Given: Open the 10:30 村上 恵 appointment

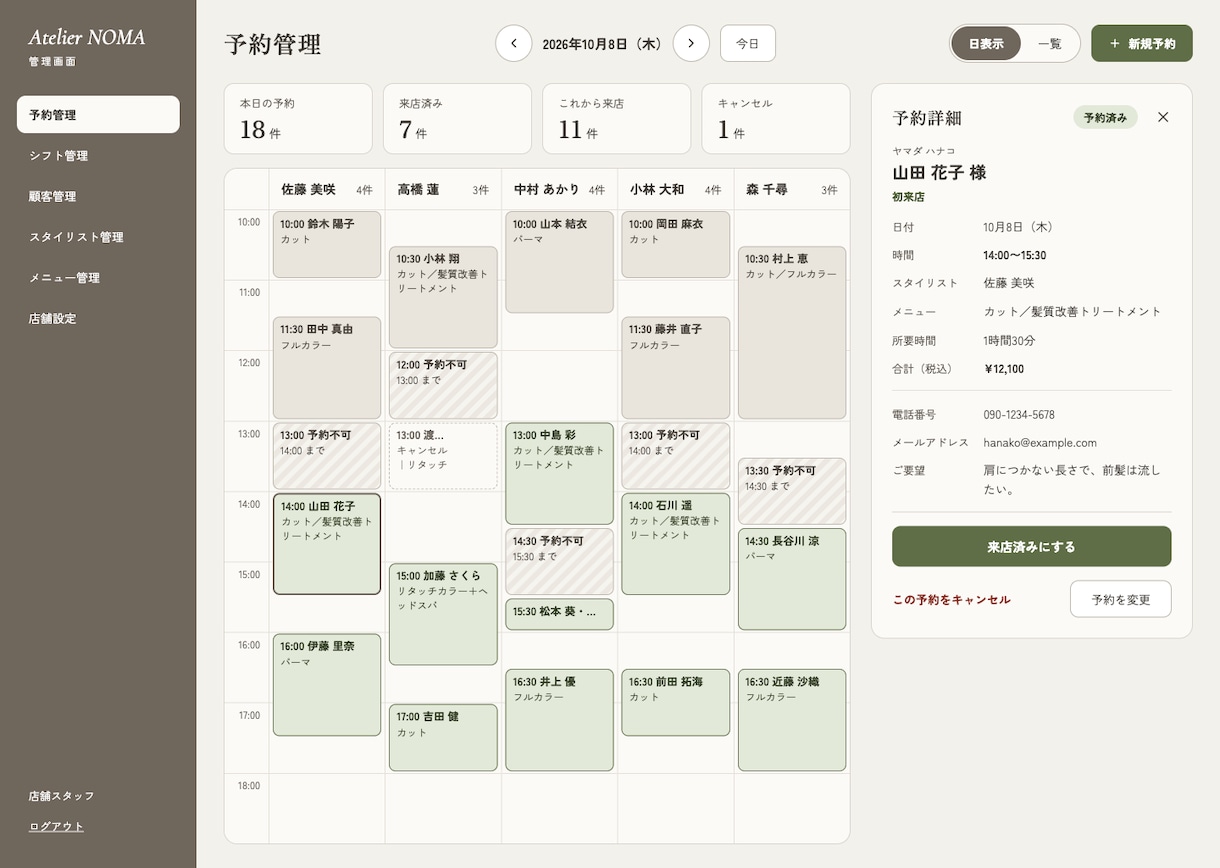Looking at the screenshot, I should click(792, 333).
